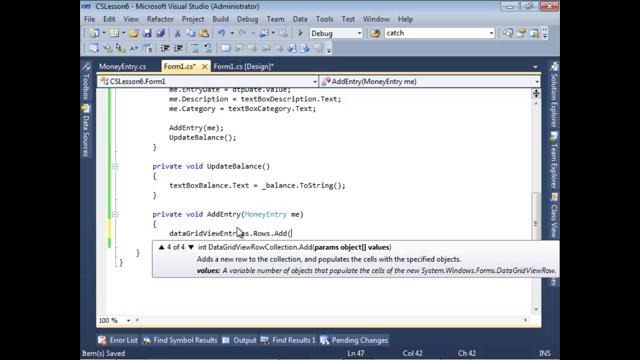Click the Undo arrow icon

click(x=222, y=33)
